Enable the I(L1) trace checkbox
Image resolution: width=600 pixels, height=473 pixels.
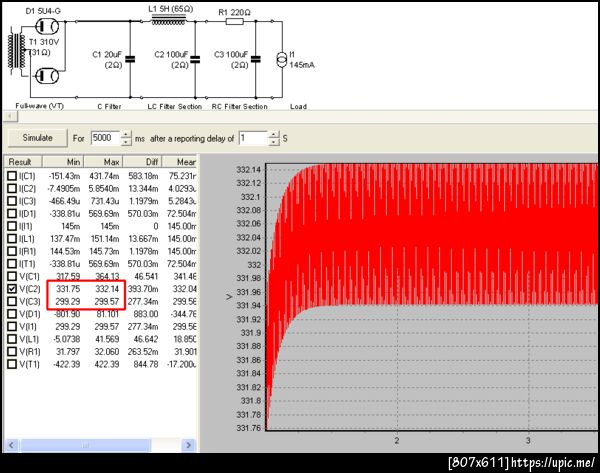coord(12,239)
